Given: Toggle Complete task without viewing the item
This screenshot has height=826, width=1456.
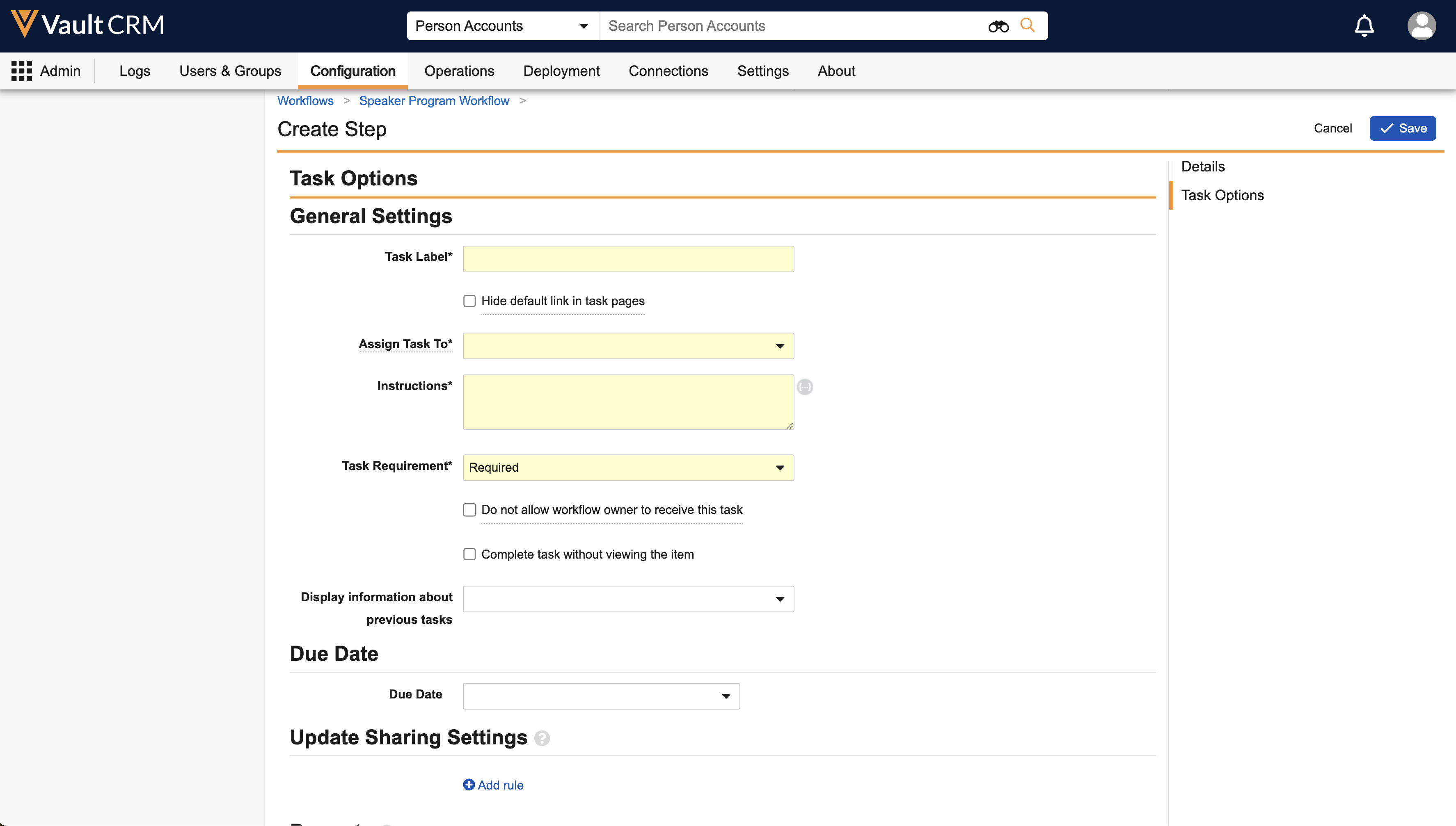Looking at the screenshot, I should tap(469, 554).
